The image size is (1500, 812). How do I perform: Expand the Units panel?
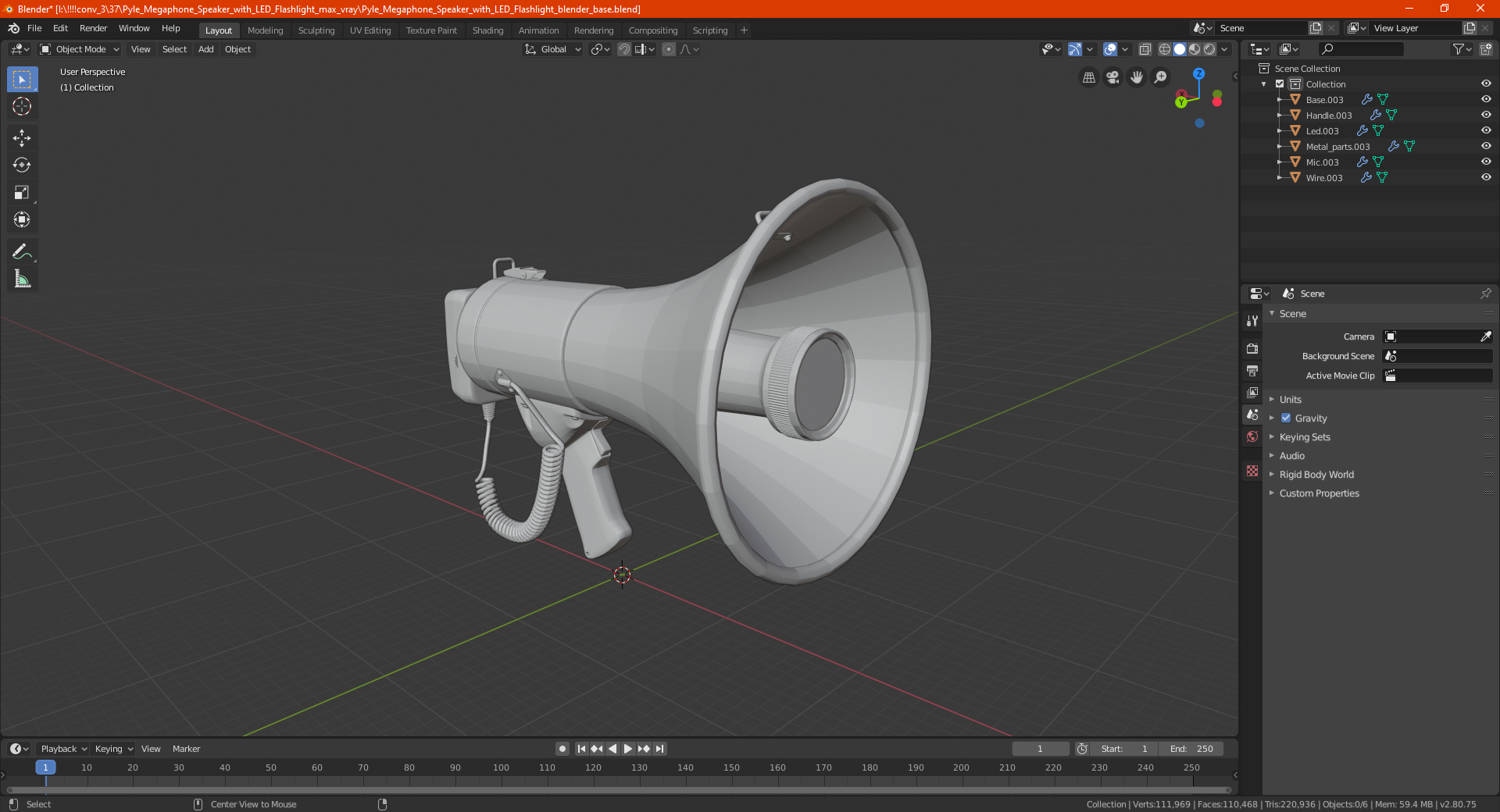(x=1290, y=400)
